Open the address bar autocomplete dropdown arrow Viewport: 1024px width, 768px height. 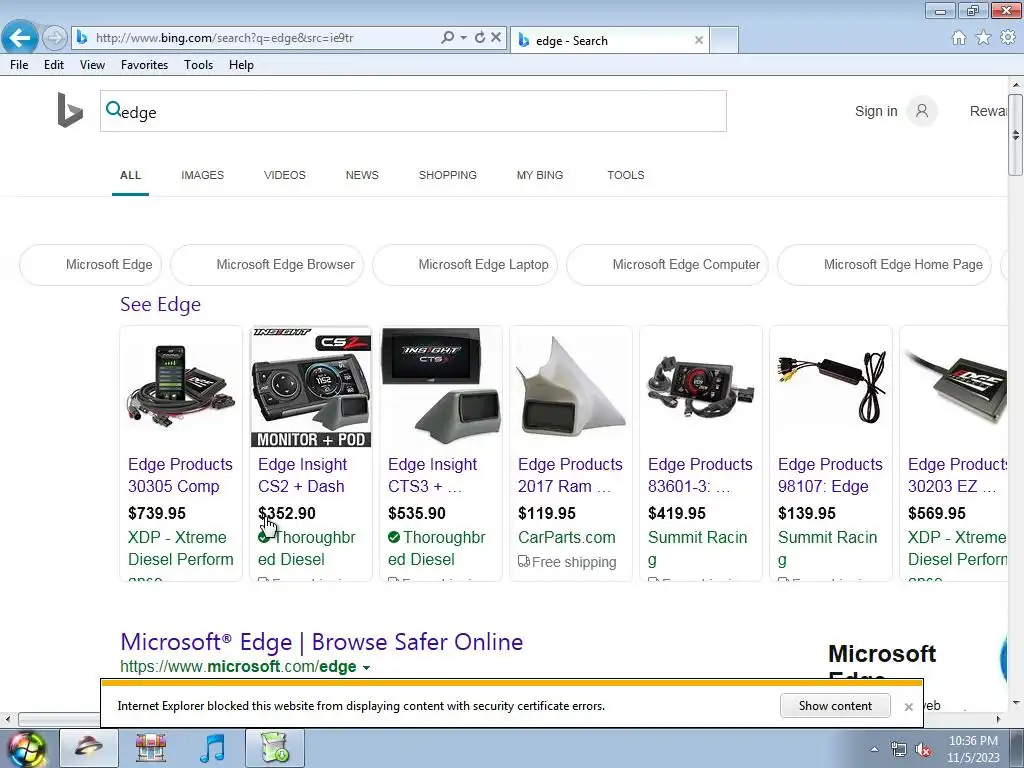tap(463, 38)
